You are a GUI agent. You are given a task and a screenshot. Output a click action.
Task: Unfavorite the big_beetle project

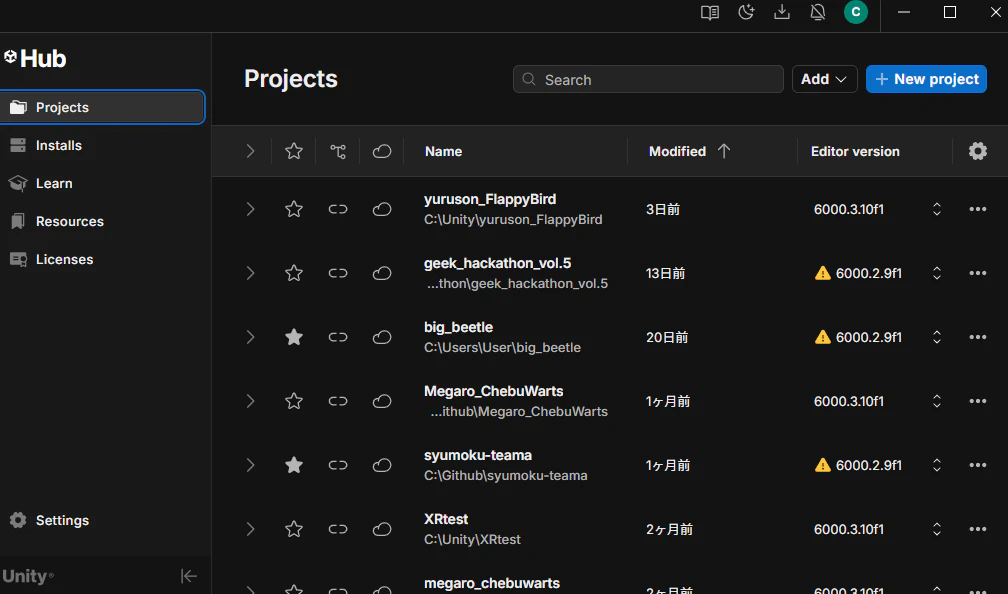tap(294, 337)
